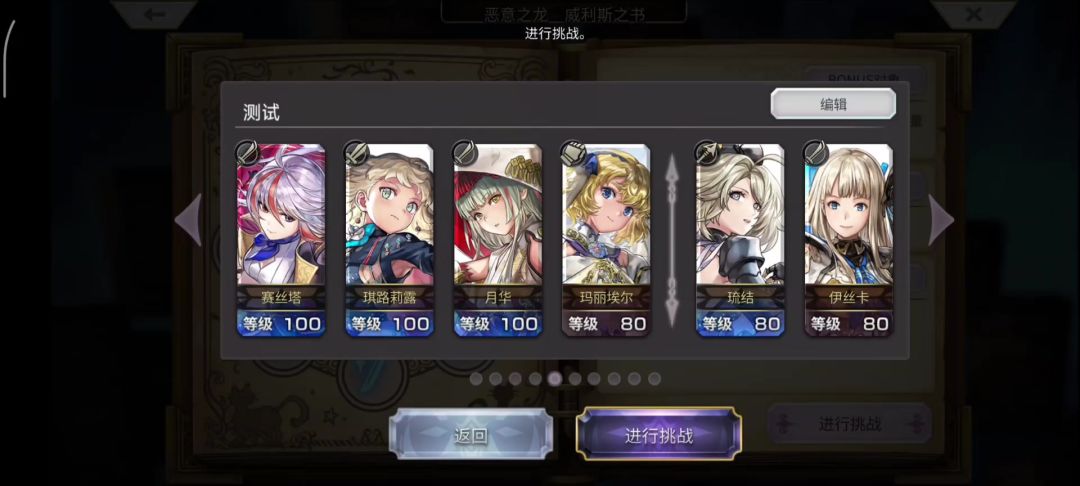Click the 返回 button
The width and height of the screenshot is (1080, 486).
471,434
